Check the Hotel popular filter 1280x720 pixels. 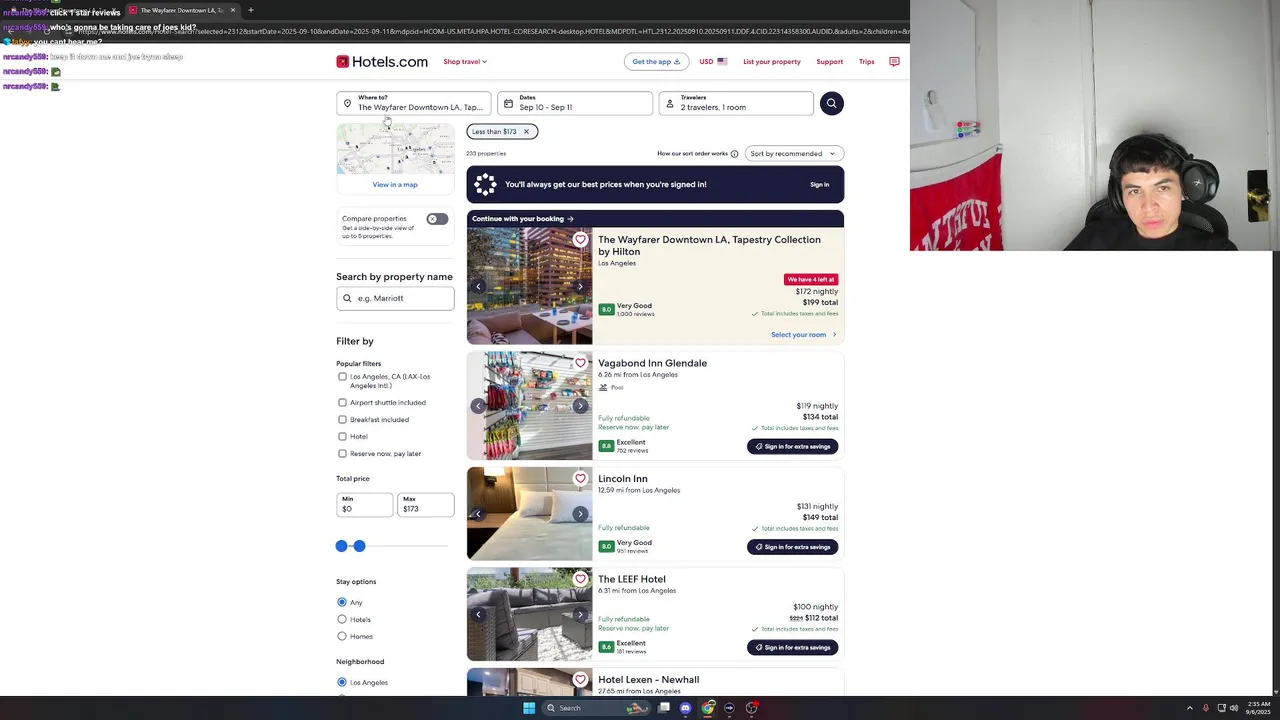pyautogui.click(x=342, y=437)
